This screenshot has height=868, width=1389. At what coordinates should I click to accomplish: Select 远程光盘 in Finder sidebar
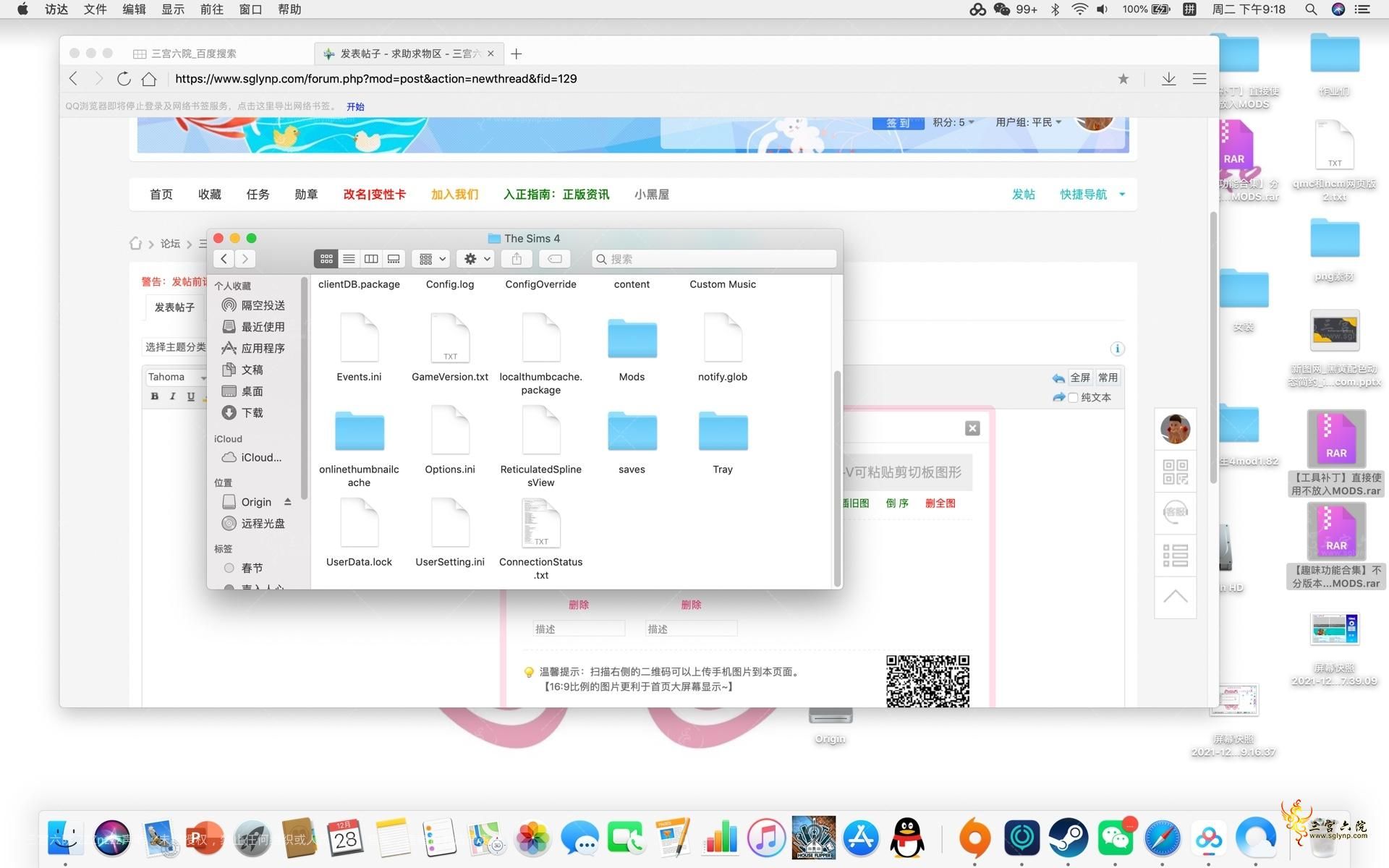[x=254, y=523]
